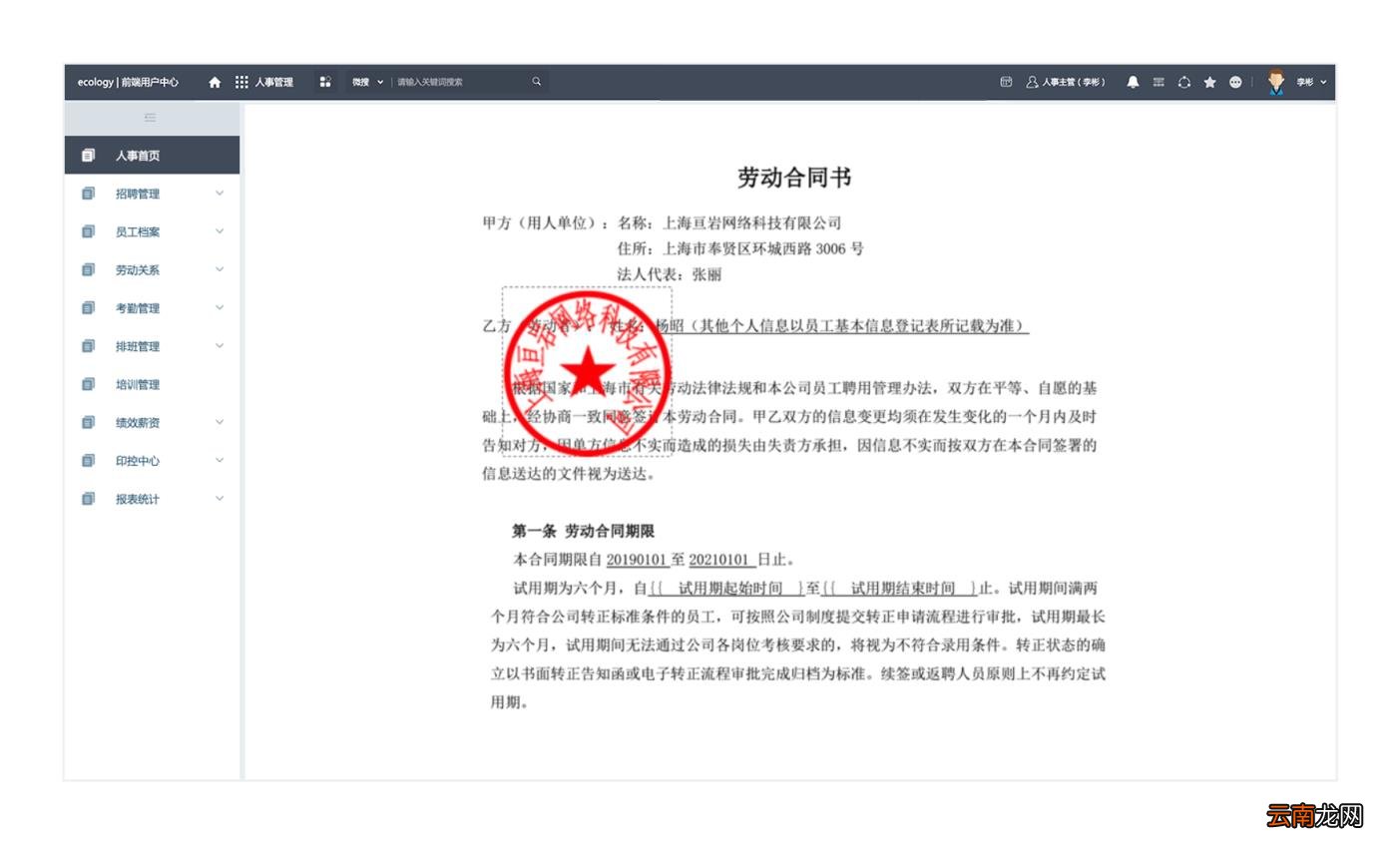Go to the home page icon
Image resolution: width=1400 pixels, height=844 pixels.
click(215, 82)
